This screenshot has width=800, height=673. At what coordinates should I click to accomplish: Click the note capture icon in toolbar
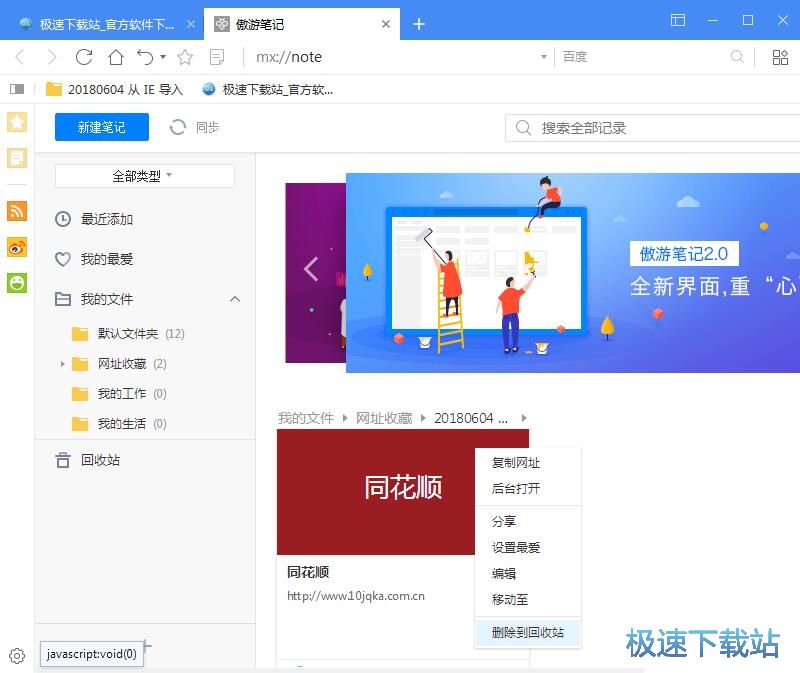pos(217,57)
